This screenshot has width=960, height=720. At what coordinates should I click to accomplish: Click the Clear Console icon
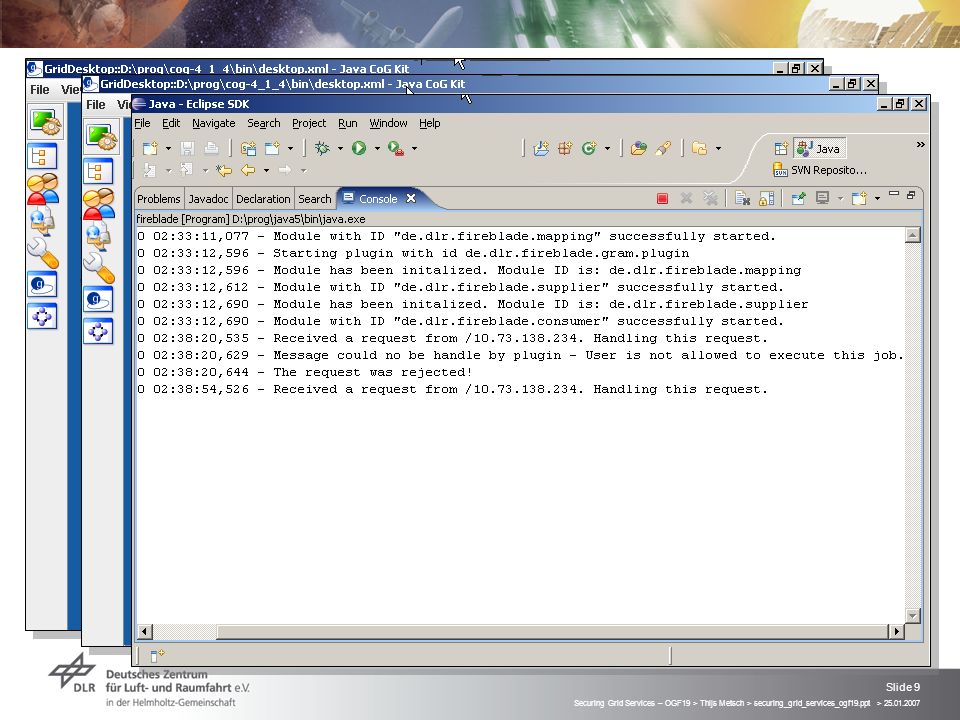(743, 198)
